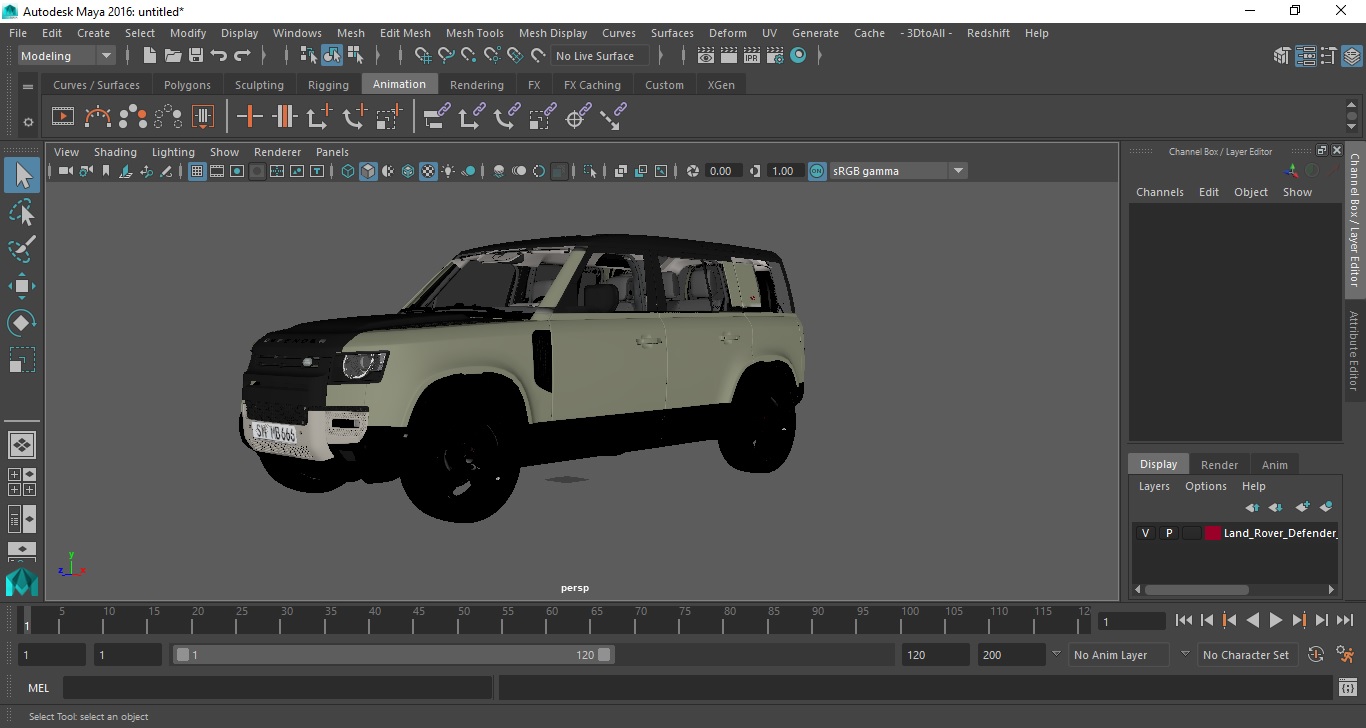Create a new scene file
1366x728 pixels.
150,55
